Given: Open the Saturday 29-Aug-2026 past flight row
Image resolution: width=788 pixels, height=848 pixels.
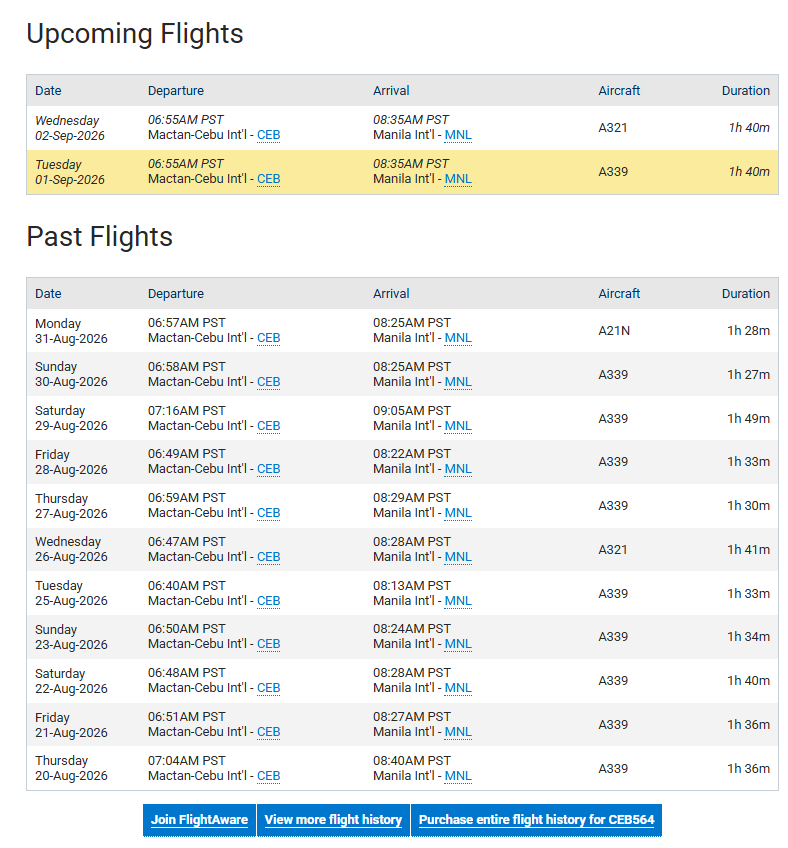Looking at the screenshot, I should [402, 419].
